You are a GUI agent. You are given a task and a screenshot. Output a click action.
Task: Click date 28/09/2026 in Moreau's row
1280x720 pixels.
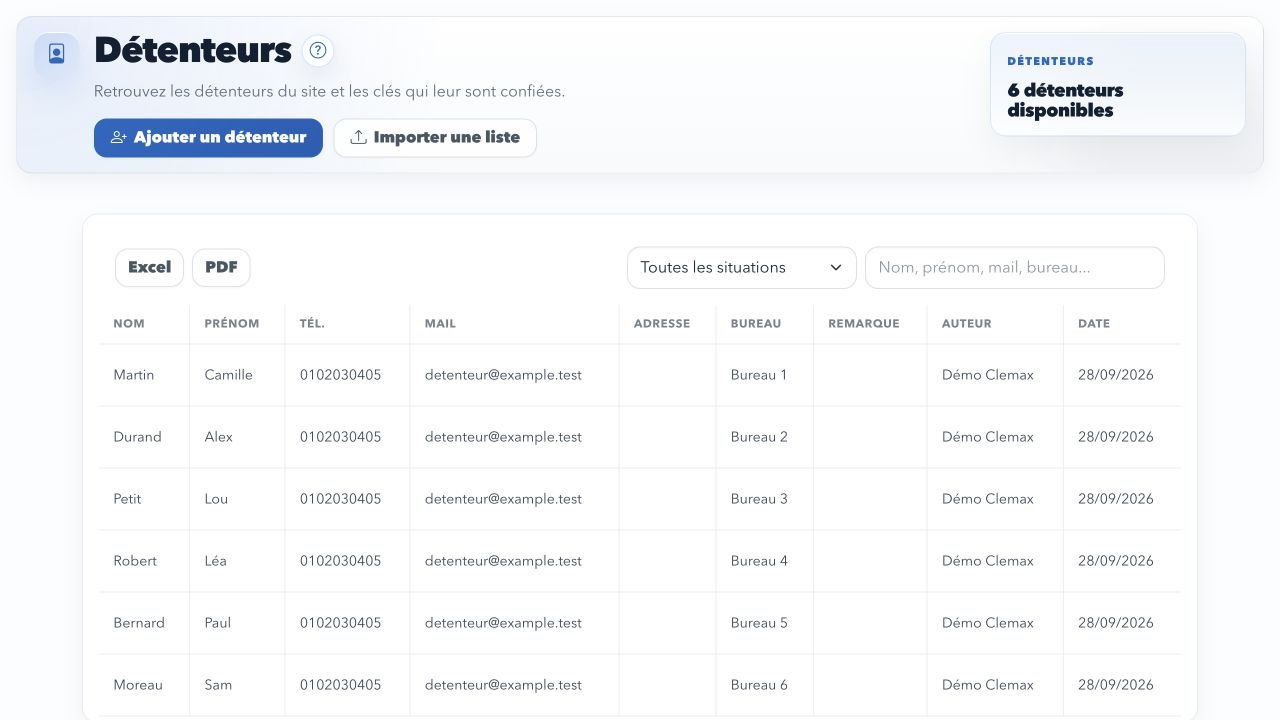coord(1116,685)
